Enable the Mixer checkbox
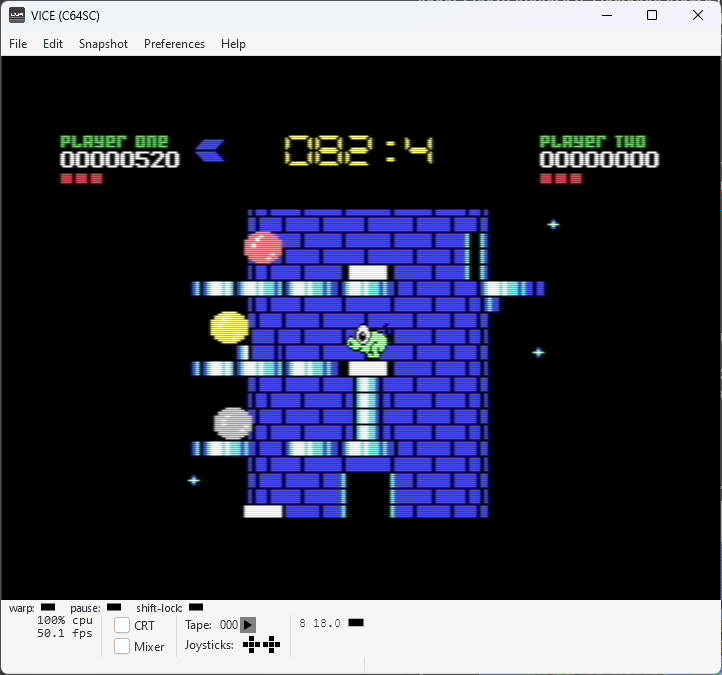The height and width of the screenshot is (675, 722). pos(122,646)
